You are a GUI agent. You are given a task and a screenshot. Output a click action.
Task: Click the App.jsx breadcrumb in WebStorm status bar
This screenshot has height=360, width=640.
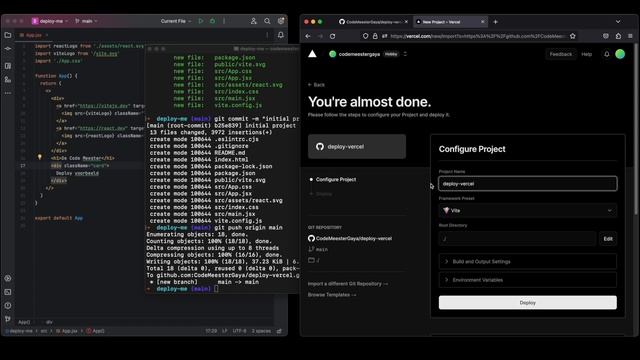pyautogui.click(x=67, y=331)
